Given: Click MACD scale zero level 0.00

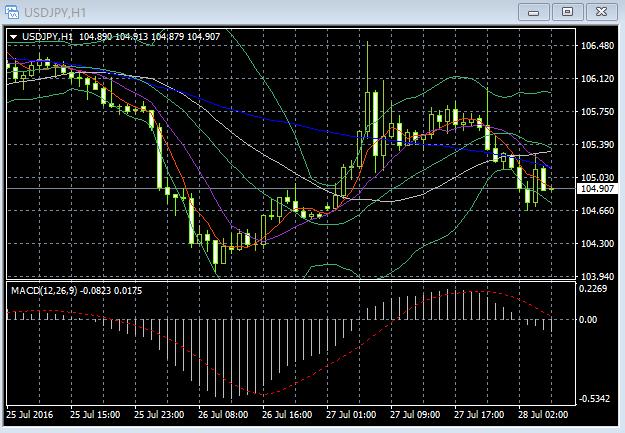Looking at the screenshot, I should pyautogui.click(x=588, y=320).
